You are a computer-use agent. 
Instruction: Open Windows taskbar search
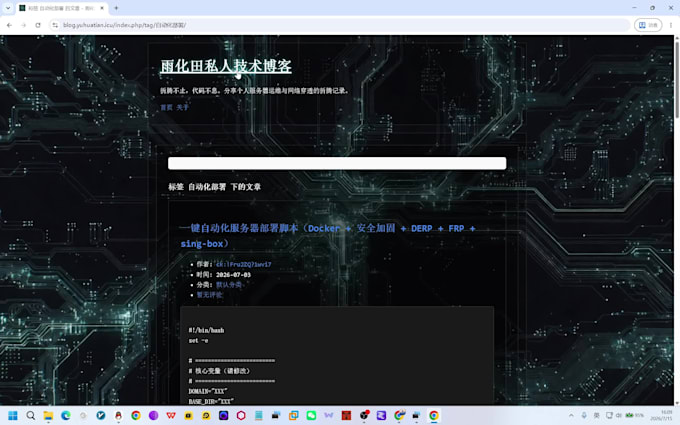(30, 415)
